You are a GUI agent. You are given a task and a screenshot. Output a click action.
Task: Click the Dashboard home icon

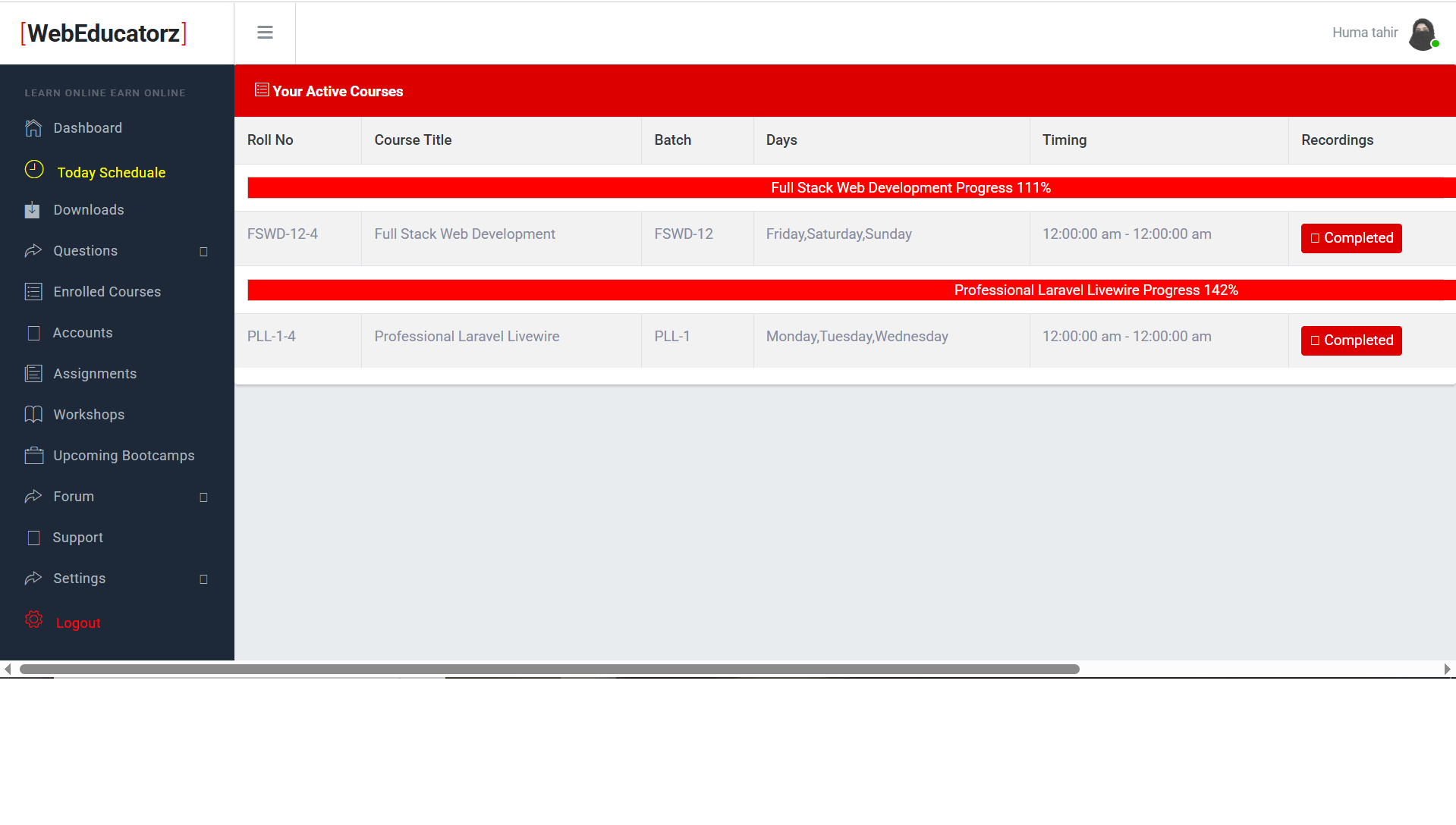[x=33, y=128]
